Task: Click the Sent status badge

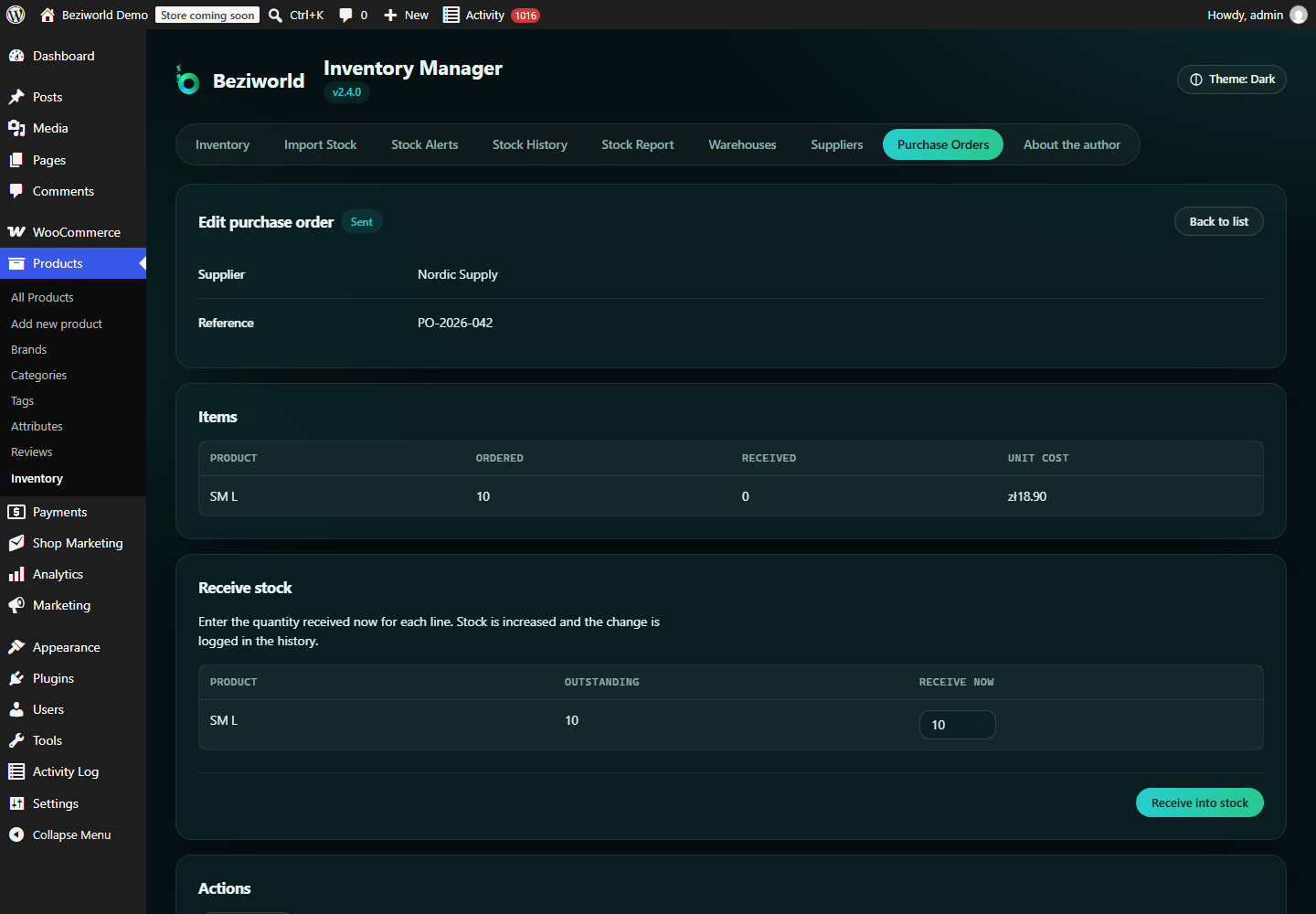Action: (x=362, y=222)
